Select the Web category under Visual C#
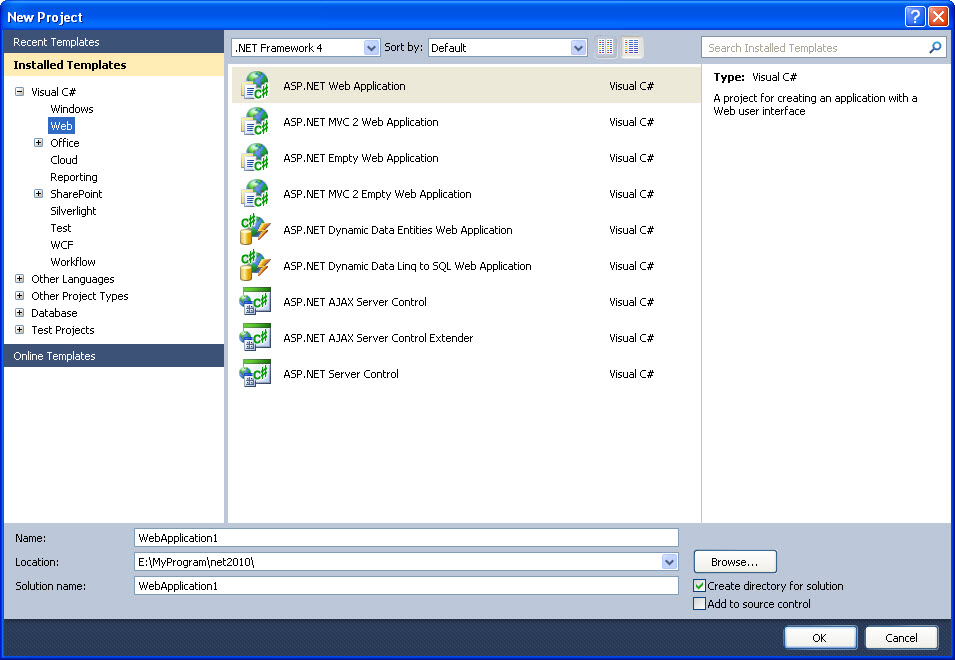955x660 pixels. pyautogui.click(x=61, y=125)
